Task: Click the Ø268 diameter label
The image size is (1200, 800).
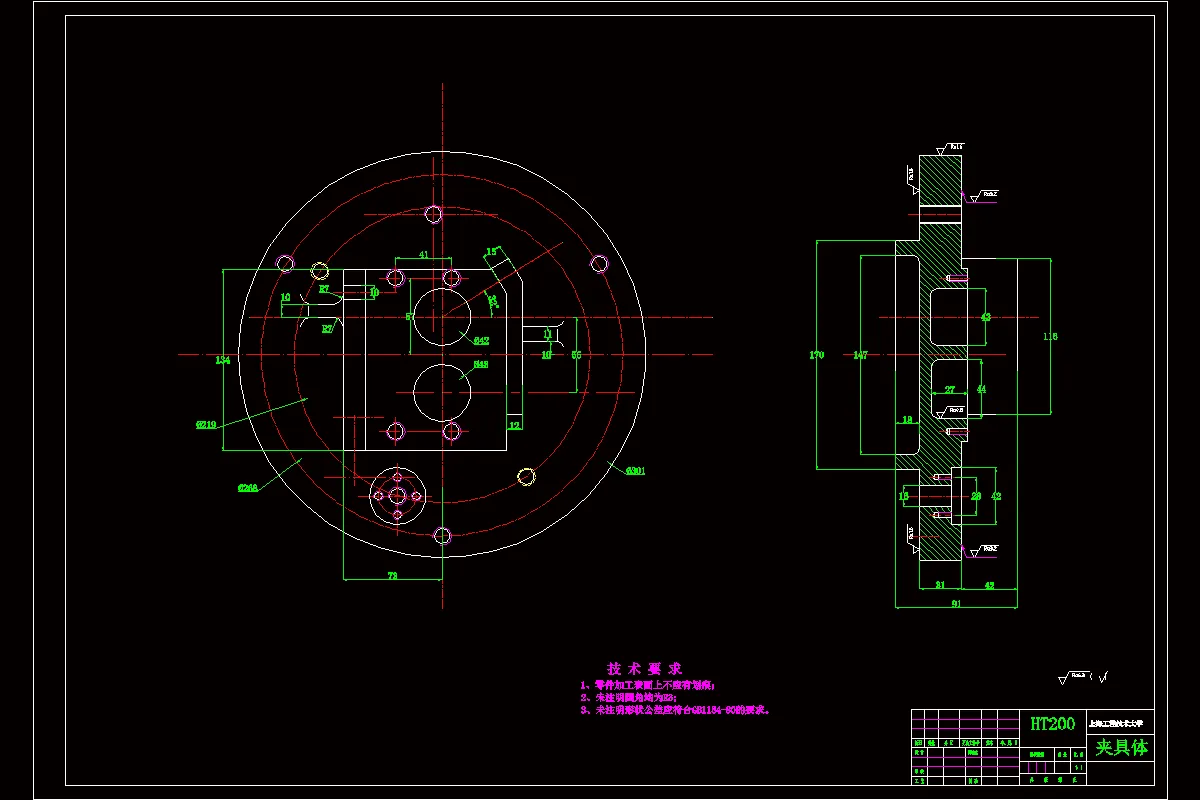Action: (x=248, y=488)
